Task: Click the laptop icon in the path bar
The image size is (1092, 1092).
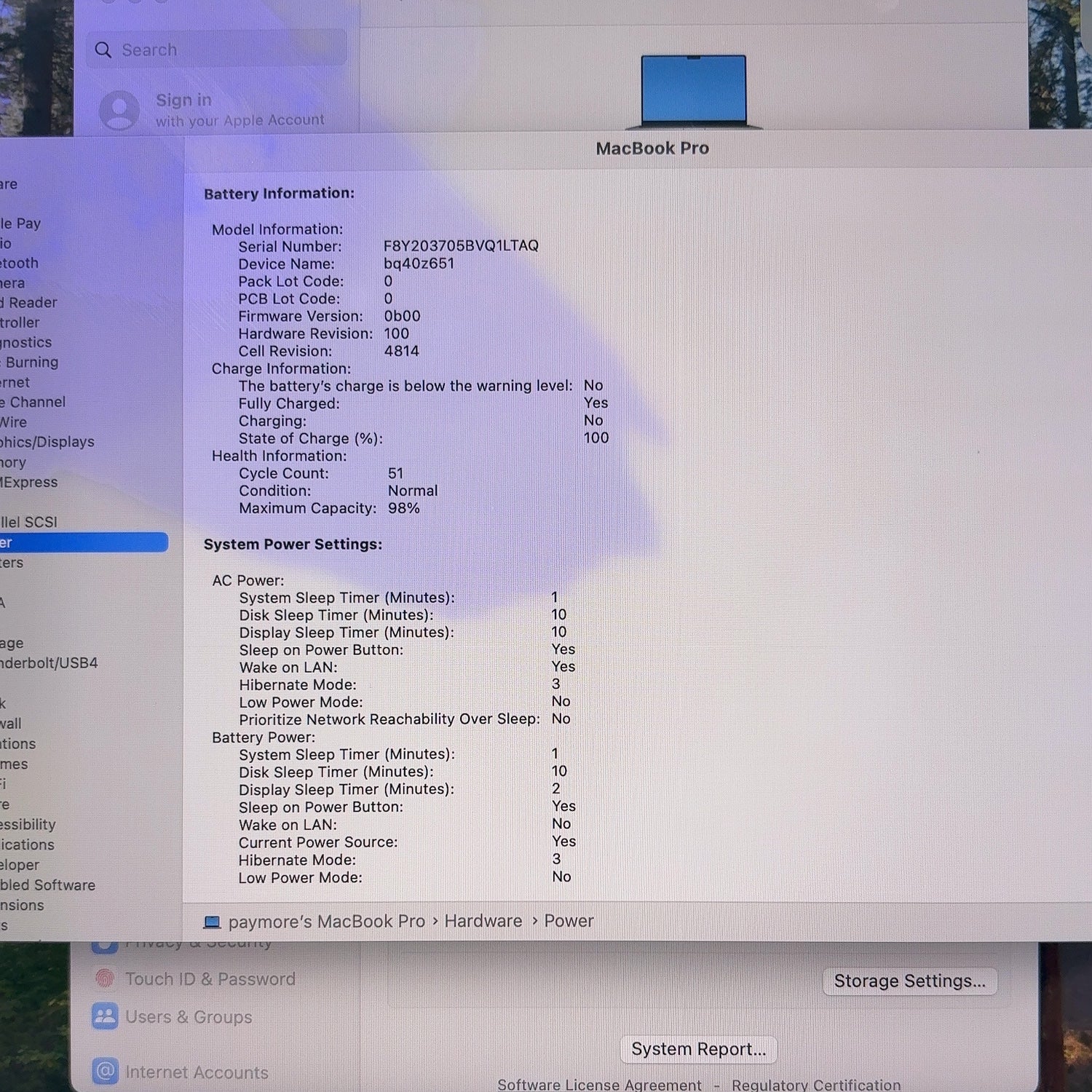Action: pyautogui.click(x=212, y=922)
